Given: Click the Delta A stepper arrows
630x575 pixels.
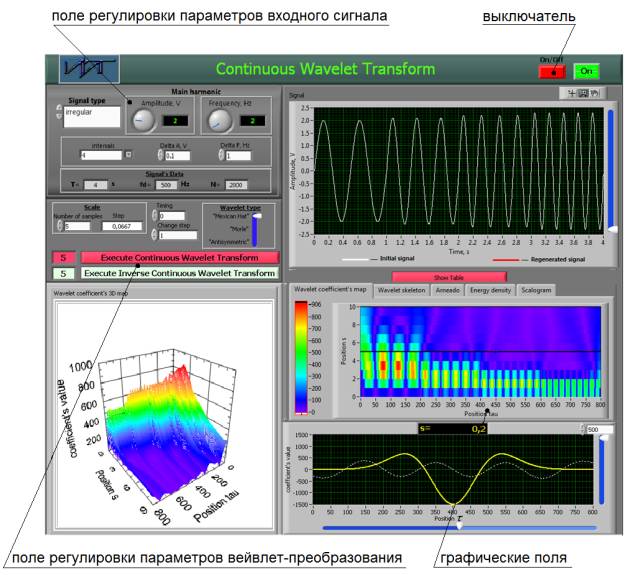Looking at the screenshot, I should coord(158,155).
